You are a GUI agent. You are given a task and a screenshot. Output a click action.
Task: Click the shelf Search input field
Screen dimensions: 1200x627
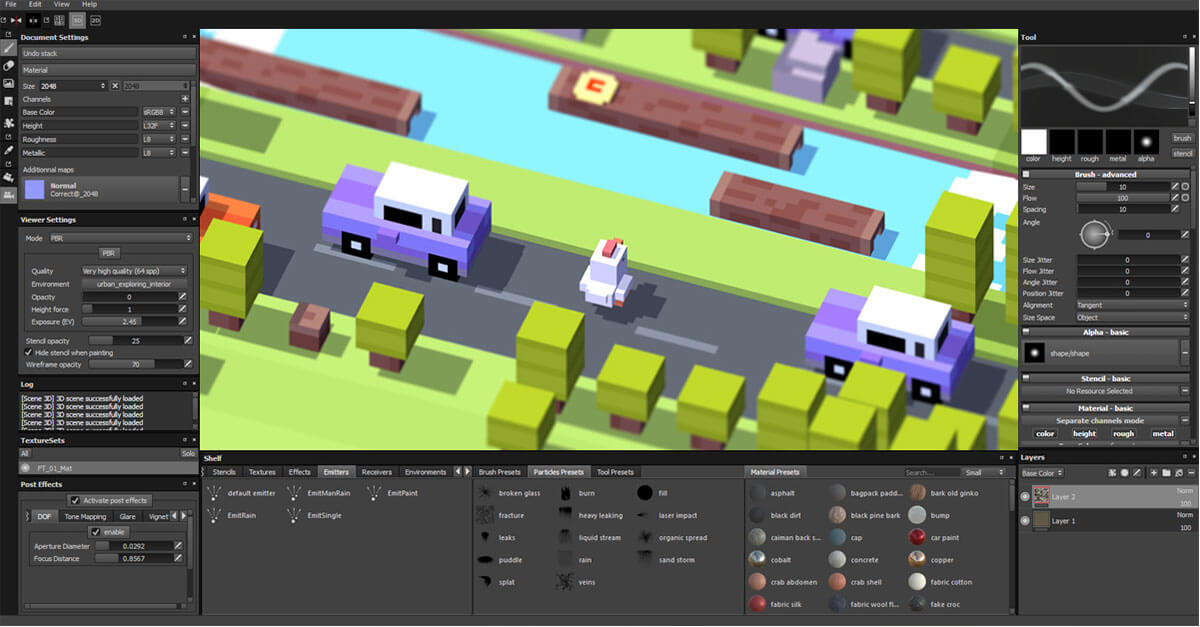coord(931,472)
